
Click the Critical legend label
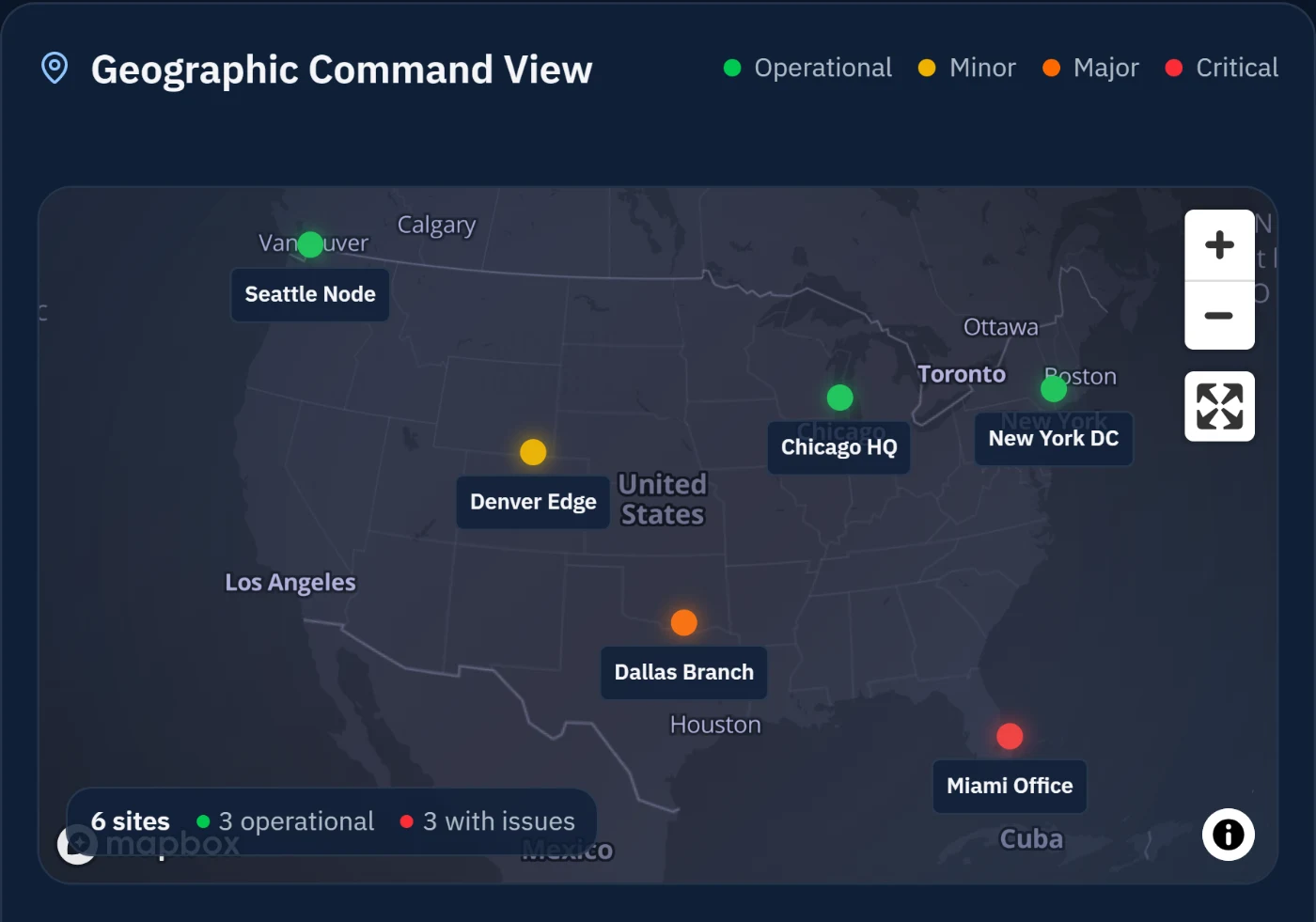pyautogui.click(x=1237, y=68)
